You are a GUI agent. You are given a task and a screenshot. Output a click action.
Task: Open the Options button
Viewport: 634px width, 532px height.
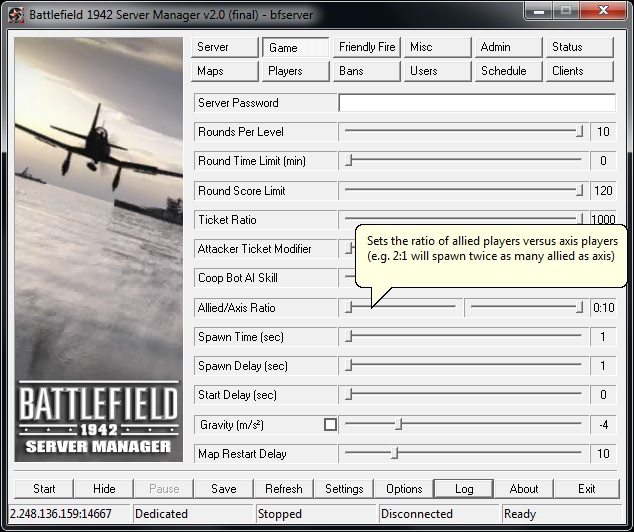click(x=404, y=489)
